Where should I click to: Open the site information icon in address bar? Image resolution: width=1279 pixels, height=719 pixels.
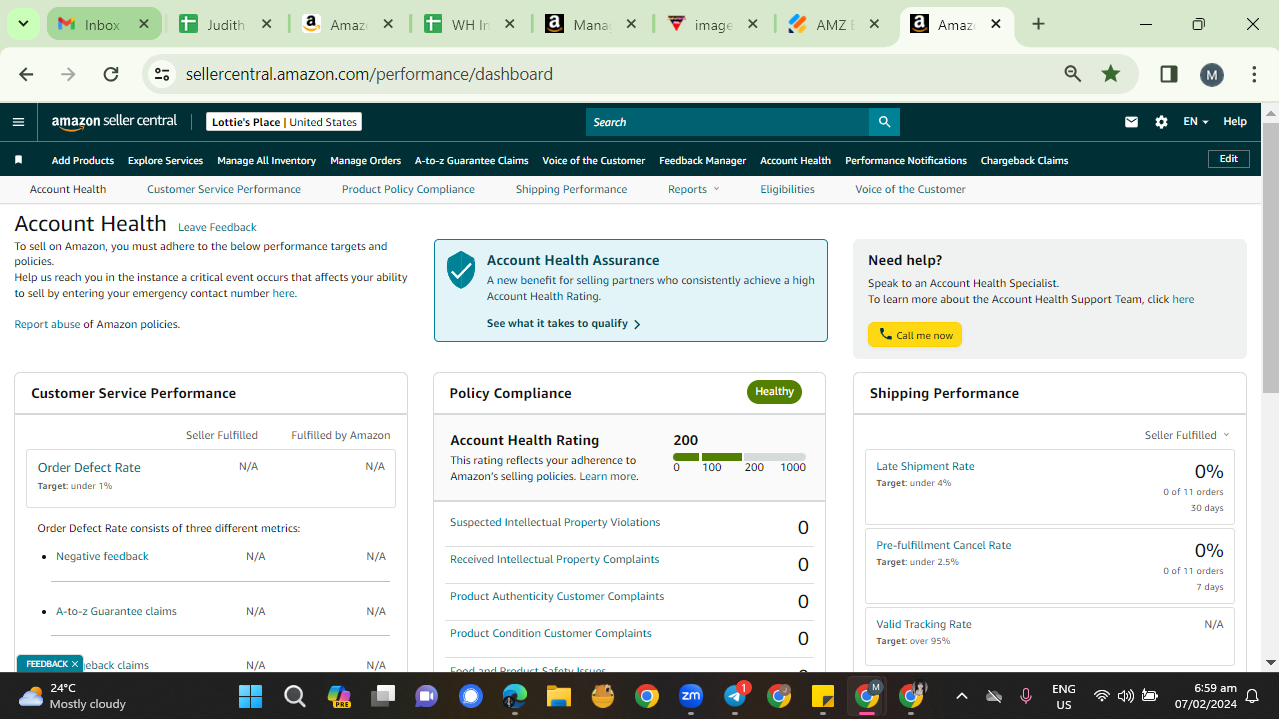[x=162, y=74]
